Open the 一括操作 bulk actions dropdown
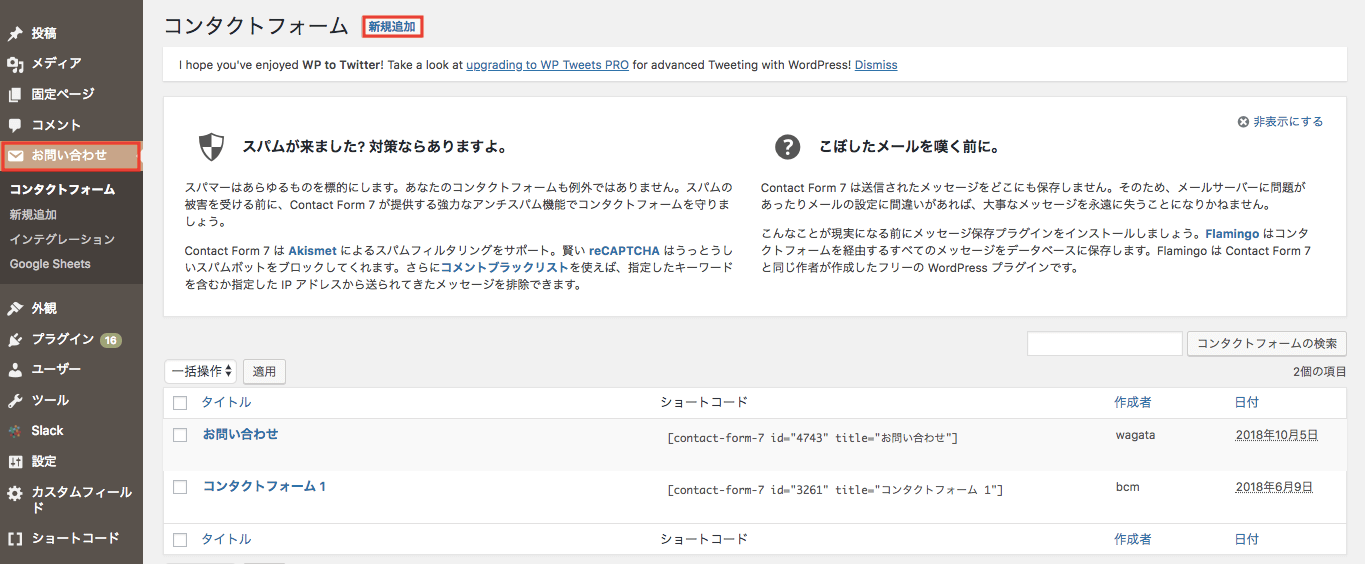 (200, 371)
